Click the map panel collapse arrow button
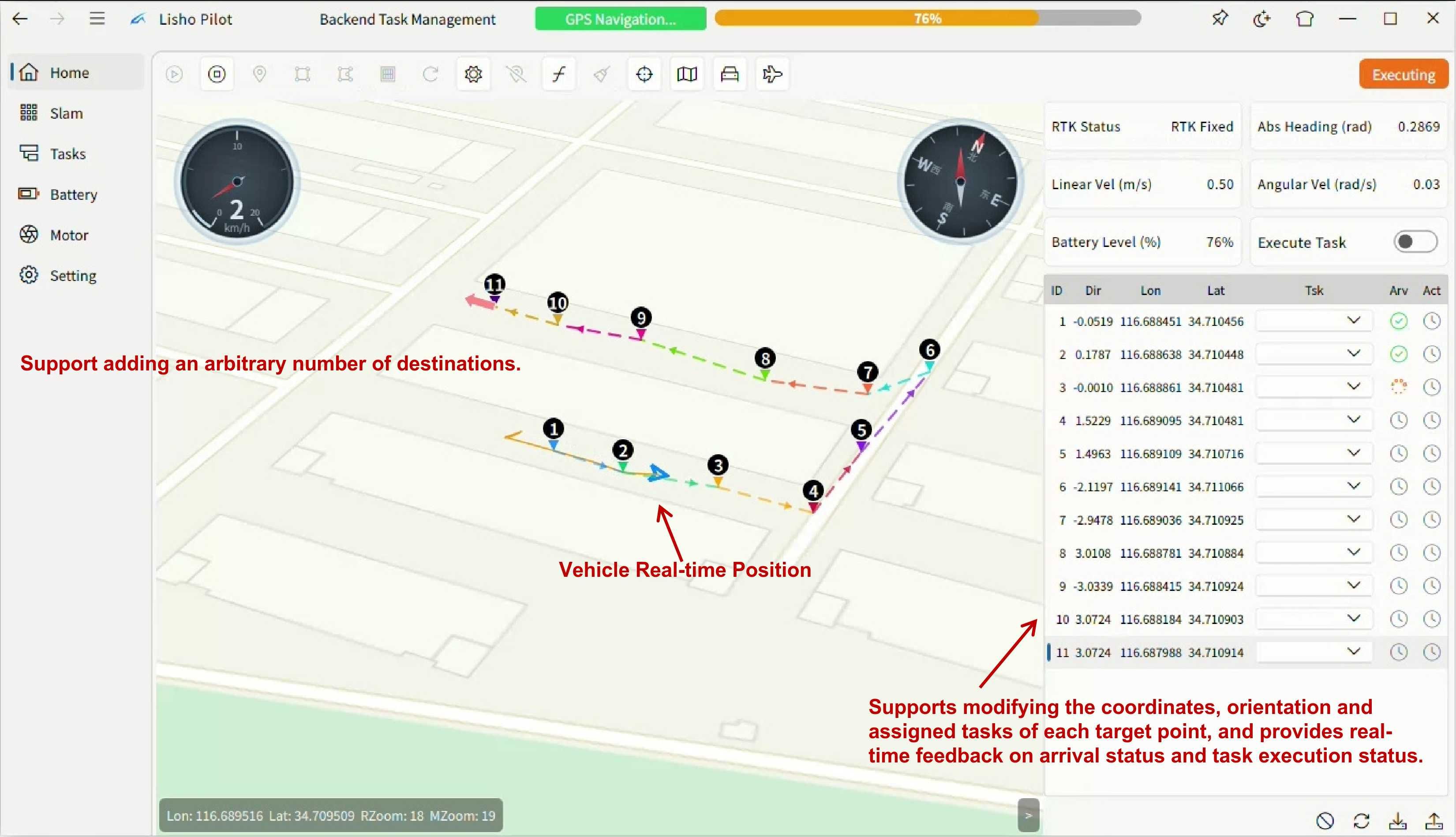The height and width of the screenshot is (837, 1456). 1028,815
